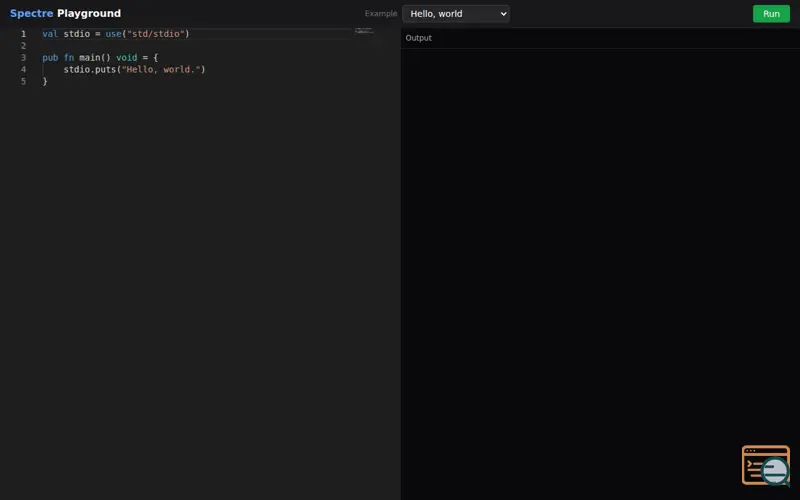Click the "Hello, world." string literal
The image size is (800, 500).
click(x=161, y=69)
